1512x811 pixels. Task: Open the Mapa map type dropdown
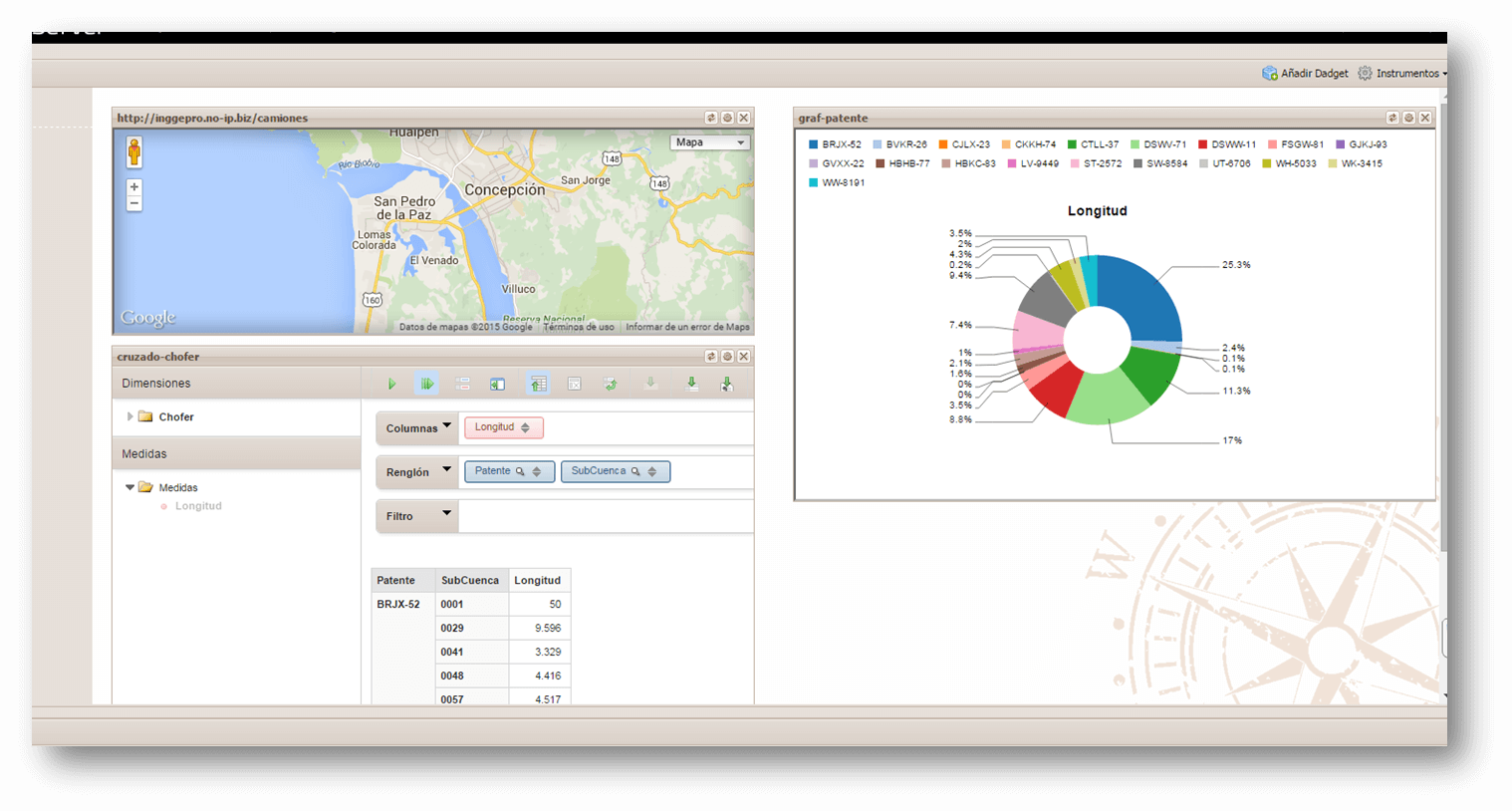(710, 142)
